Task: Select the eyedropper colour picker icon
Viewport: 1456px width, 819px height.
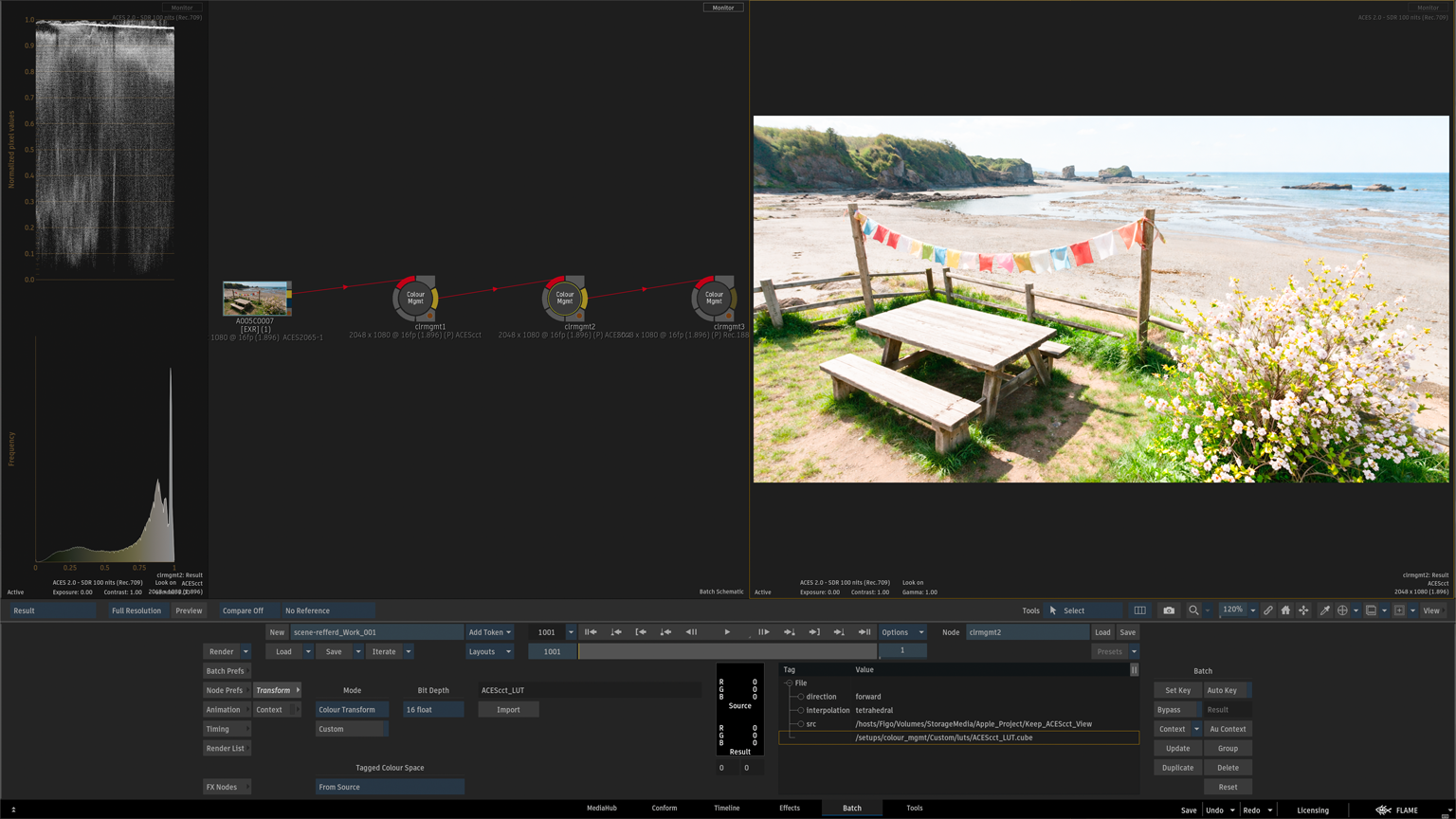Action: click(x=1324, y=610)
